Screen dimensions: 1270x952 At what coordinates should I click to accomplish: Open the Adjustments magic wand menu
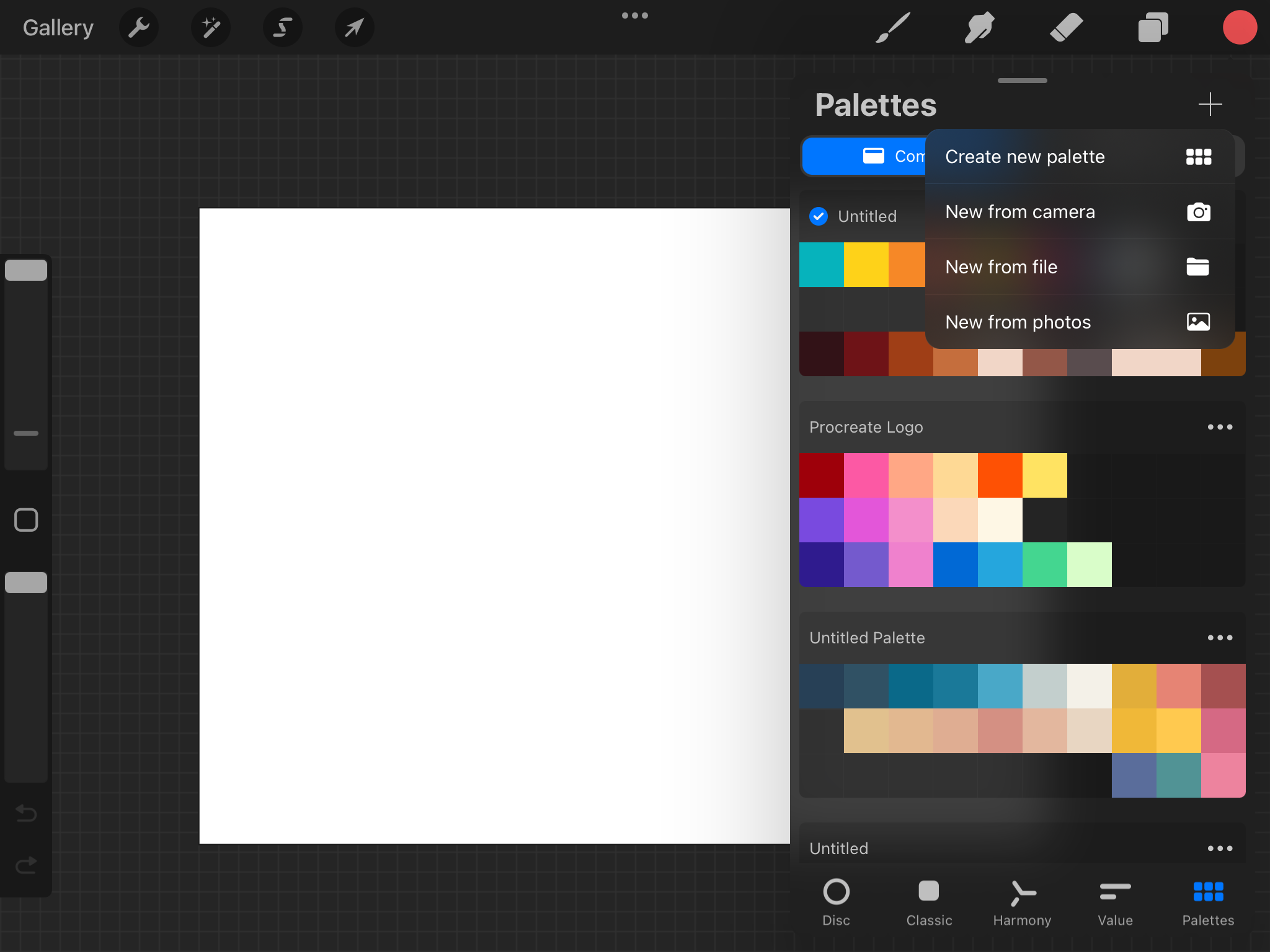[x=211, y=27]
